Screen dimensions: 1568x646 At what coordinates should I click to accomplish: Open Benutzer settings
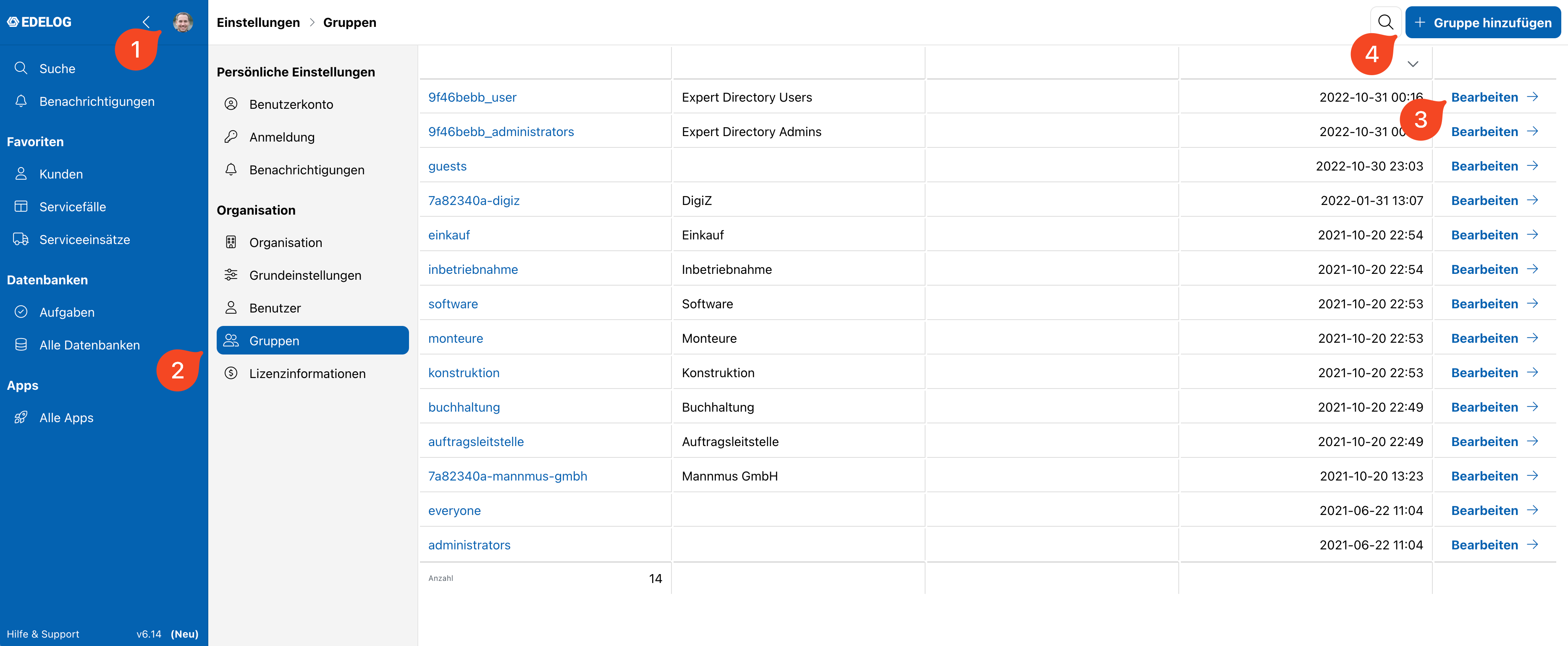[x=312, y=308]
